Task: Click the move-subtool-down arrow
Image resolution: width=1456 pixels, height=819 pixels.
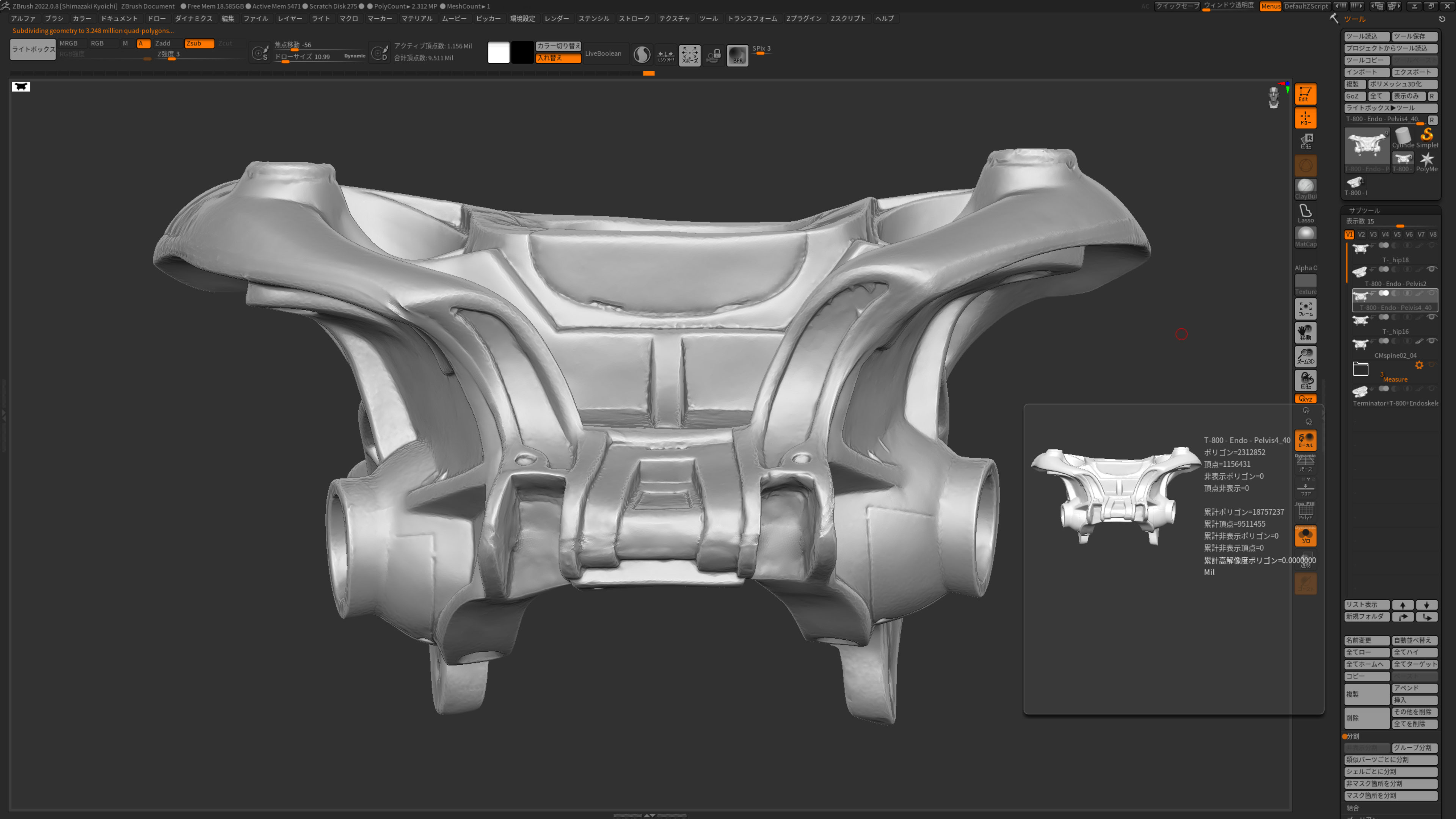Action: coord(1426,605)
